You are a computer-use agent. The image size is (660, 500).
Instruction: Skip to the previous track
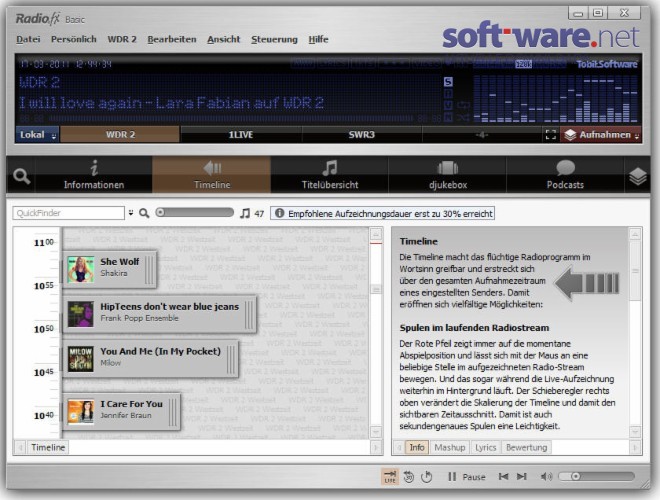click(x=503, y=476)
